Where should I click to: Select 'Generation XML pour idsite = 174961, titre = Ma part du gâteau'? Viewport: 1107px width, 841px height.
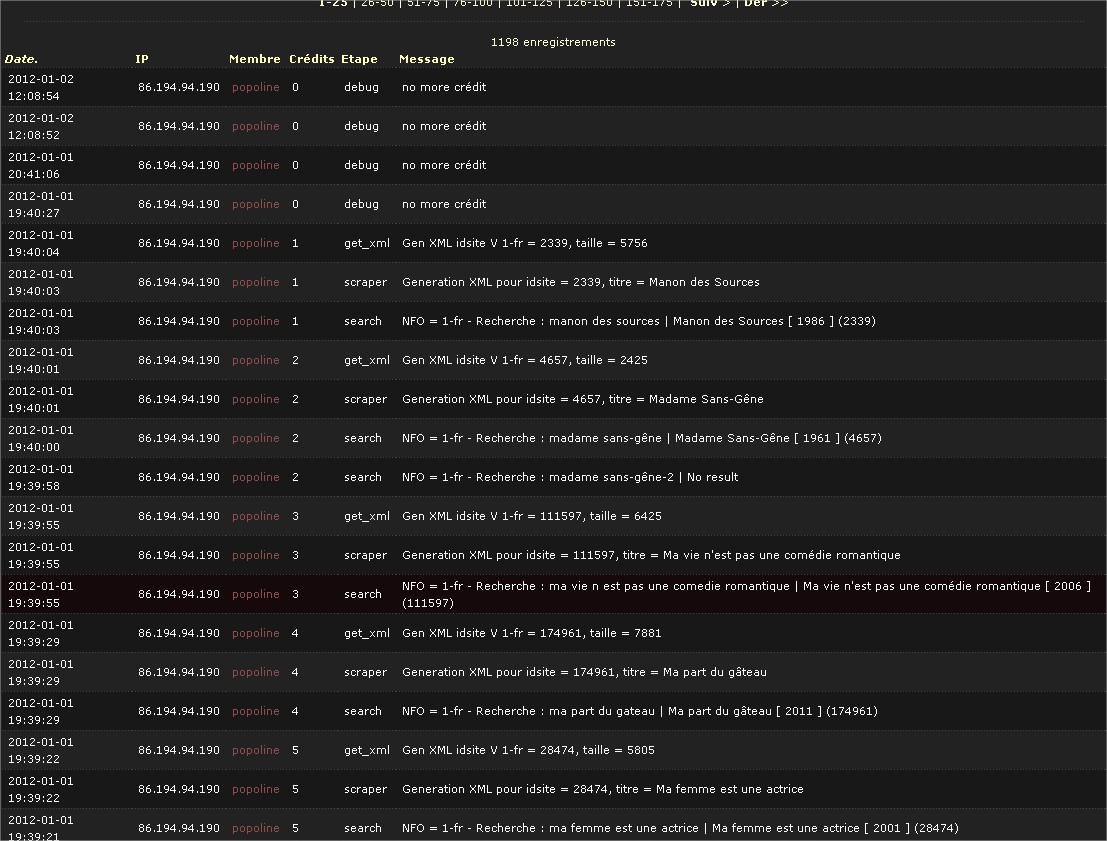585,672
